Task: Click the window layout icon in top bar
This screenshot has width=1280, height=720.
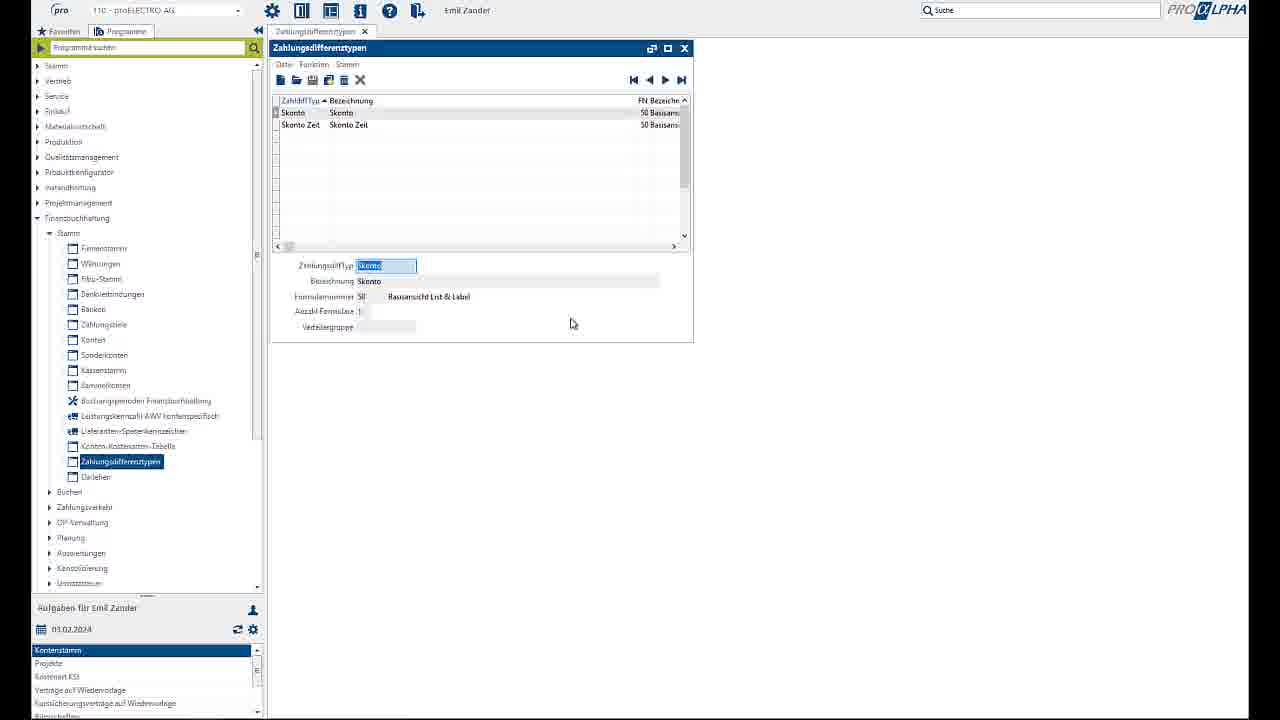Action: (x=331, y=11)
